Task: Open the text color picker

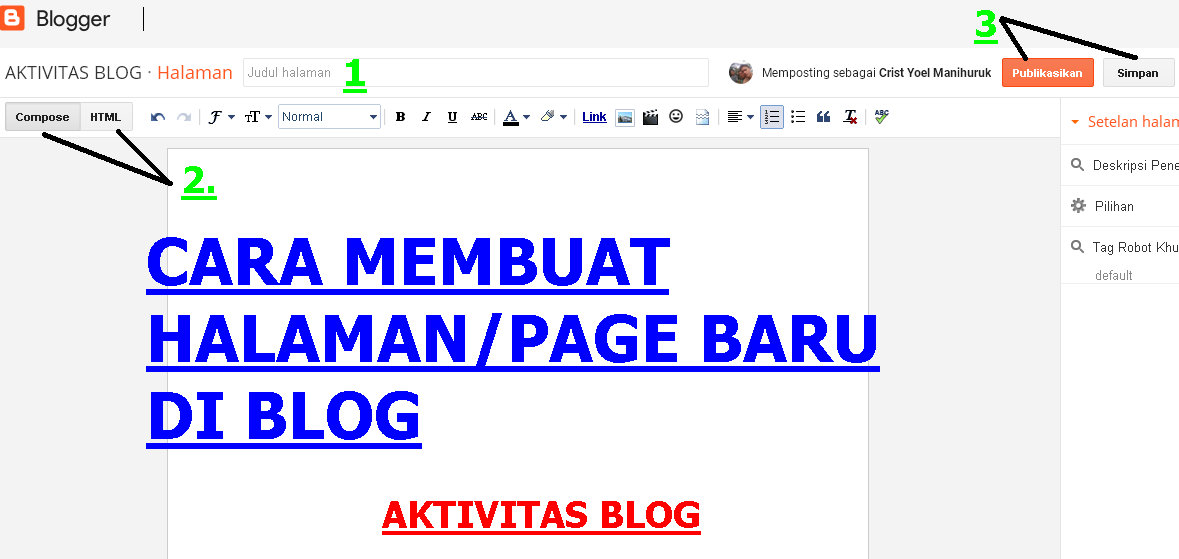Action: point(516,117)
